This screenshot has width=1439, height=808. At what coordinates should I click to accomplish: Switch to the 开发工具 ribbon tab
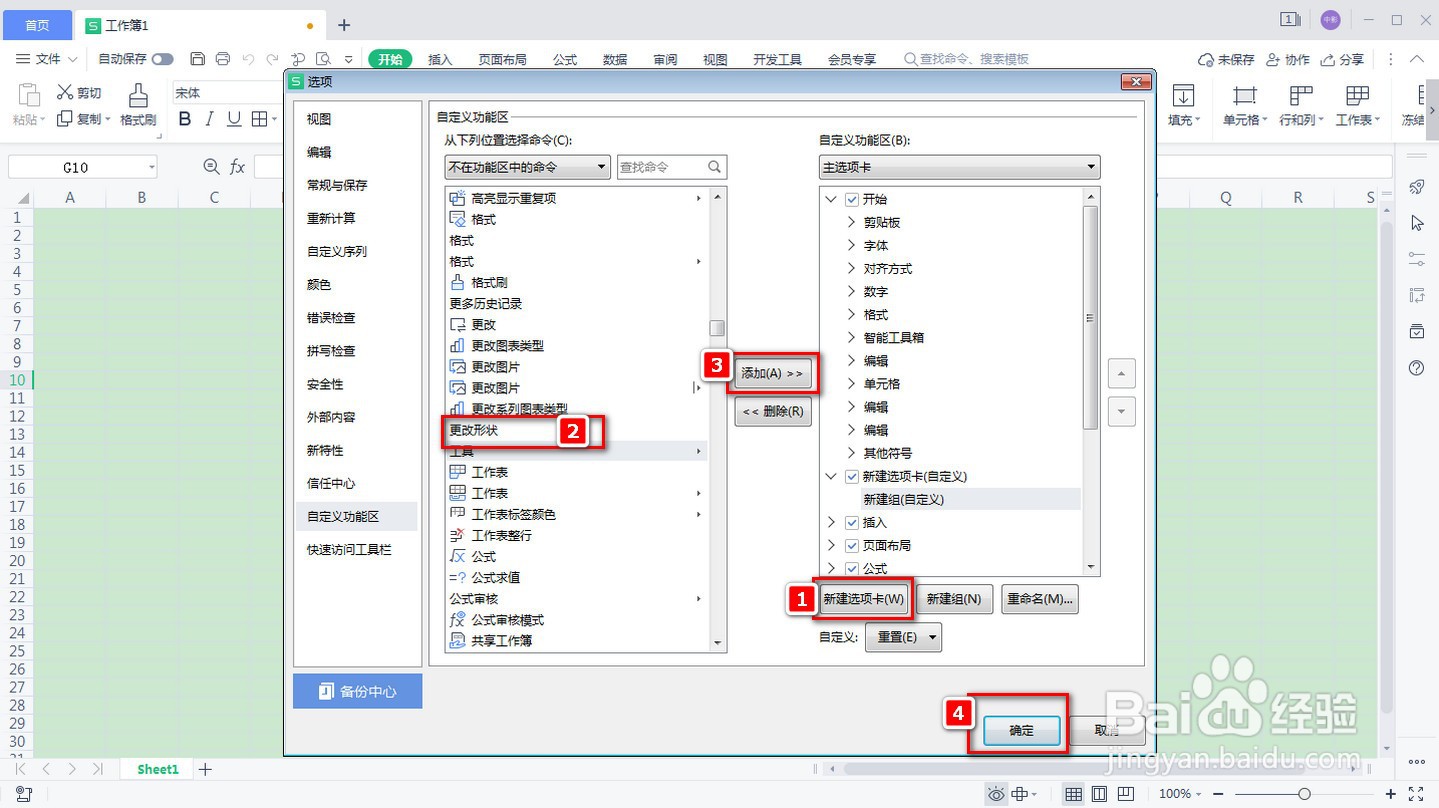(x=777, y=58)
